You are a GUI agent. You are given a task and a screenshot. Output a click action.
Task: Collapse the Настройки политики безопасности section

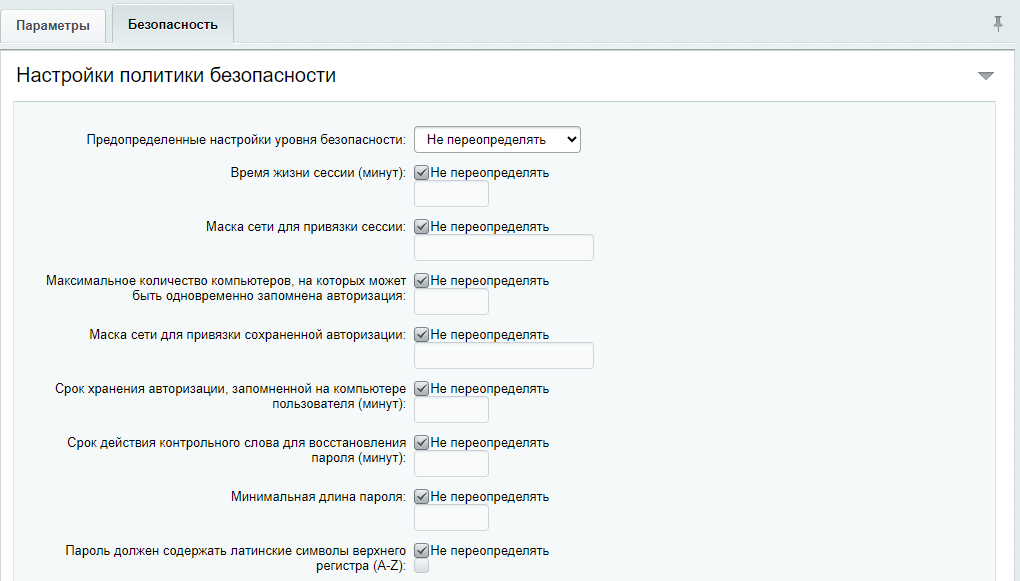986,76
